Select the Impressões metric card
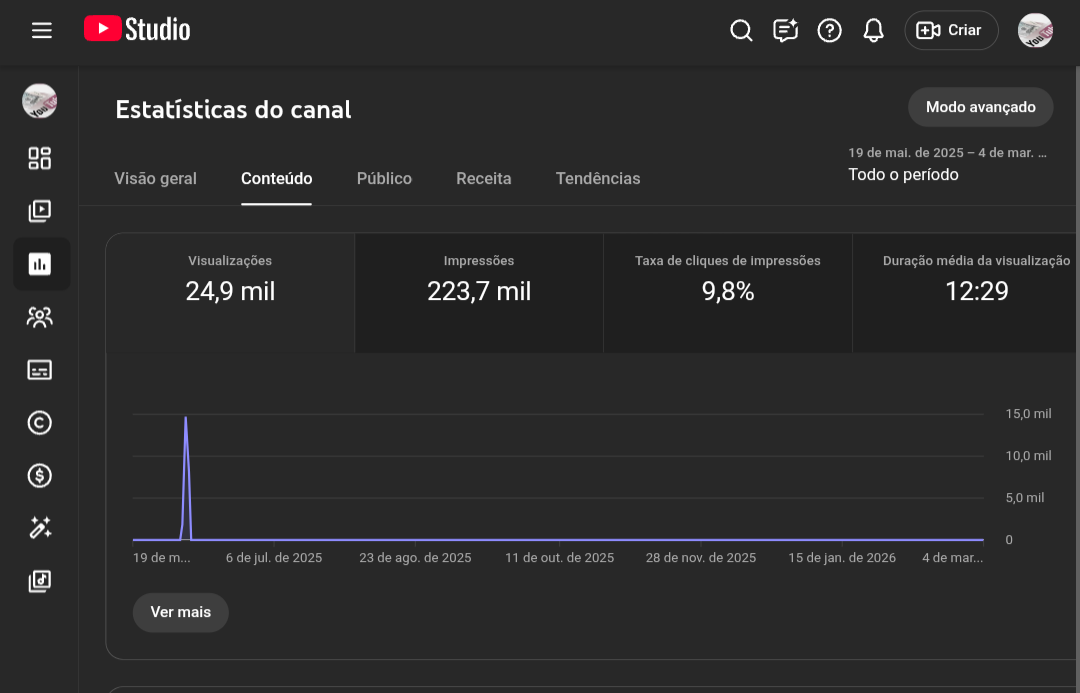This screenshot has width=1080, height=693. [x=479, y=293]
